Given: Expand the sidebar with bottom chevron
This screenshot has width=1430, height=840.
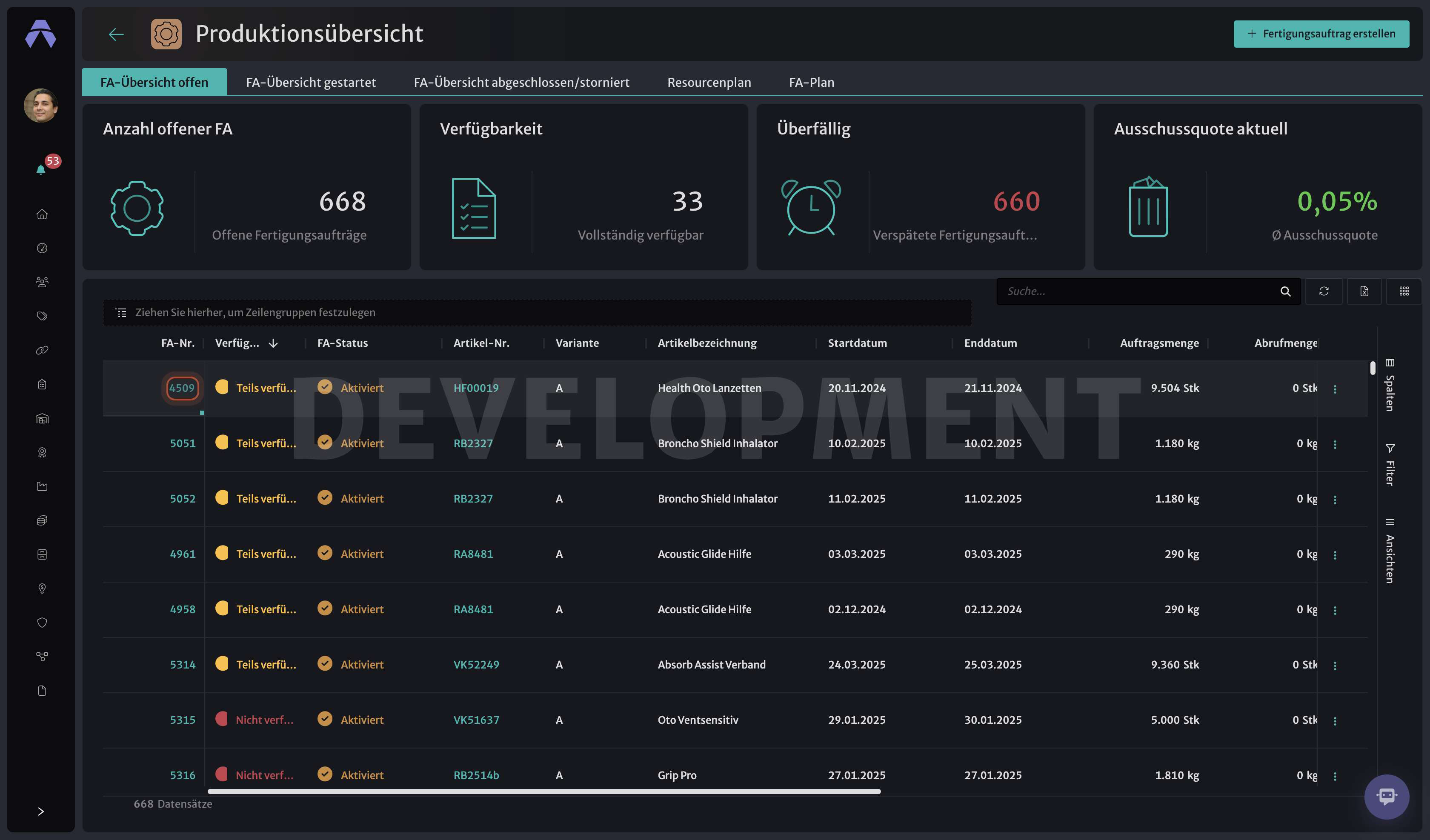Looking at the screenshot, I should point(41,811).
